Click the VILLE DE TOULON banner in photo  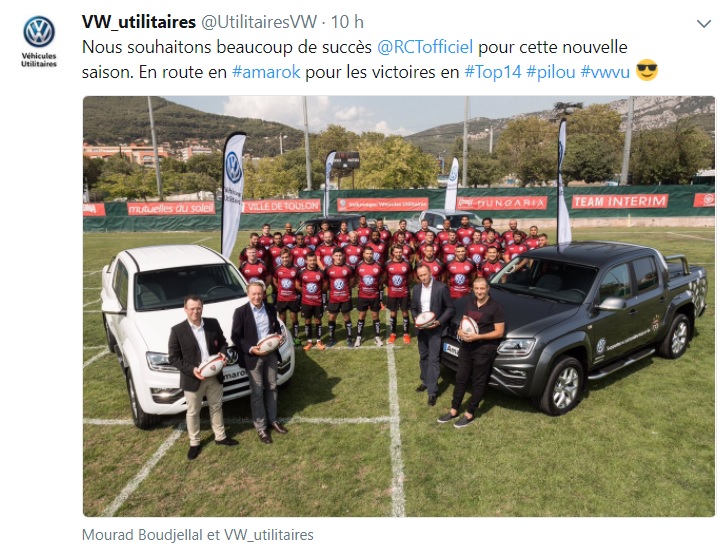pyautogui.click(x=282, y=205)
